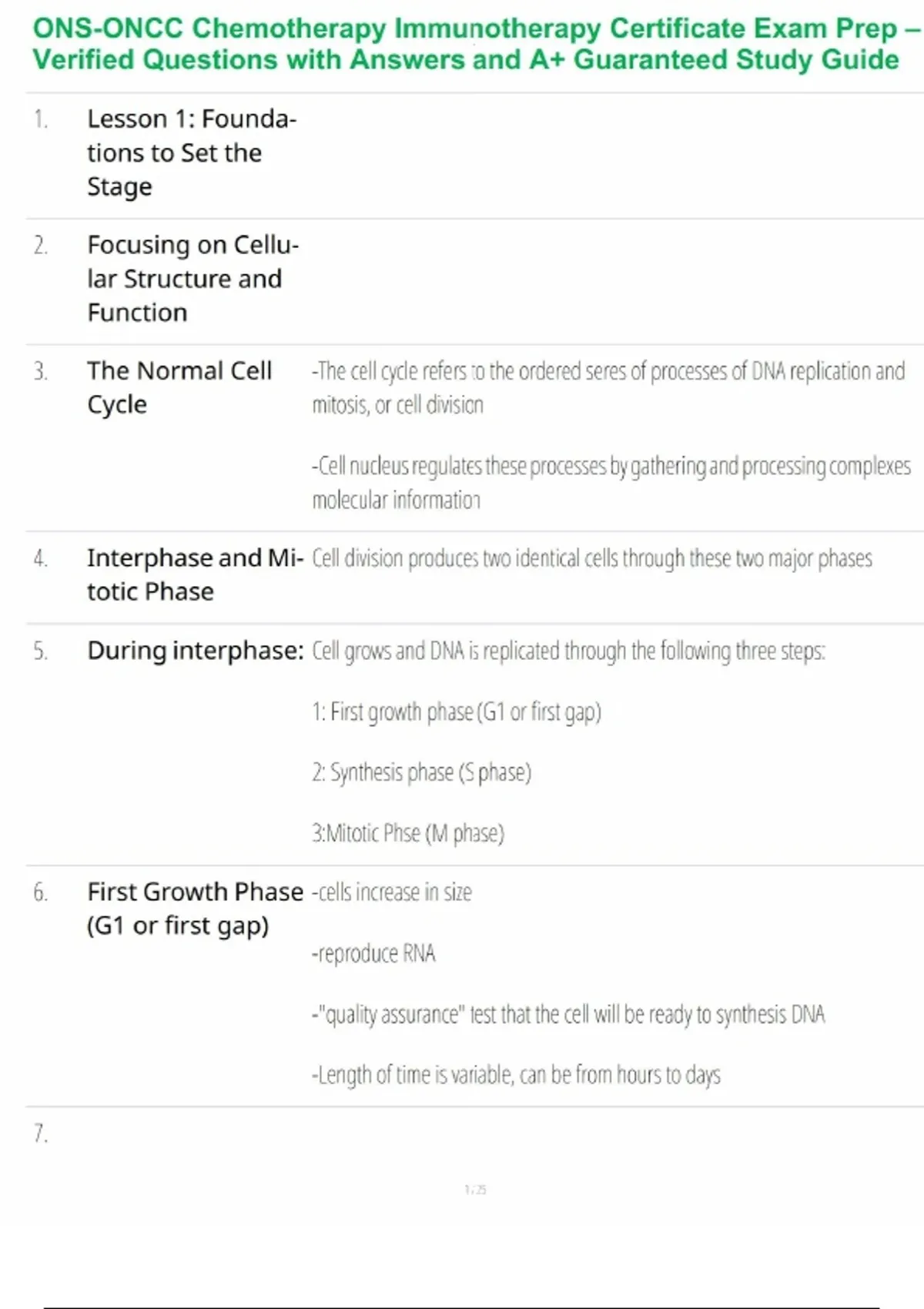Select the "-reproduce RNA" bullet
924x1309 pixels.
click(373, 953)
